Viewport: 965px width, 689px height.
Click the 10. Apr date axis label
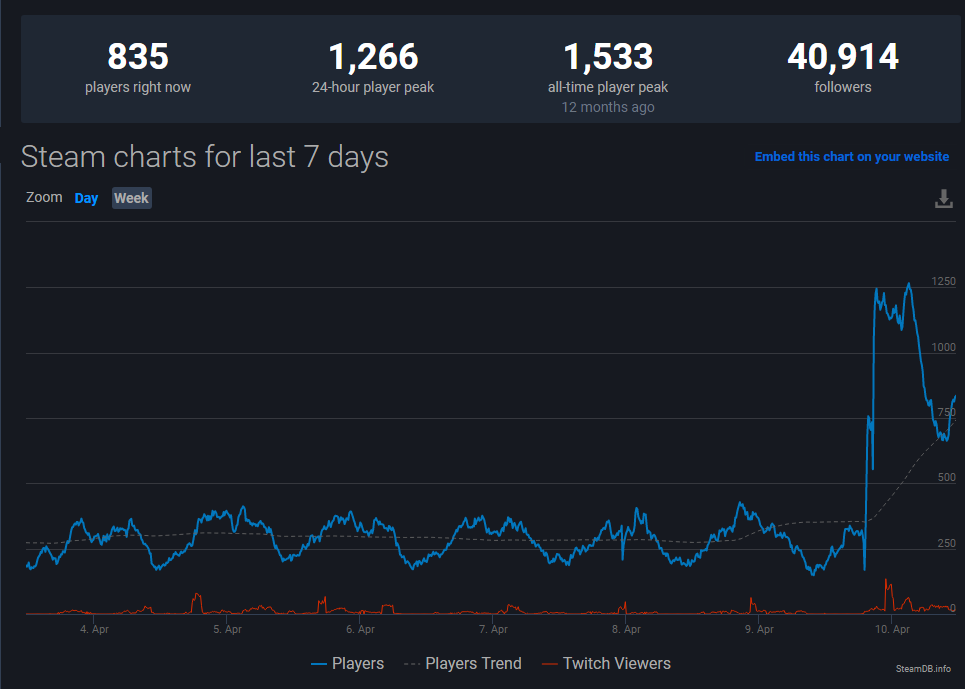click(891, 630)
